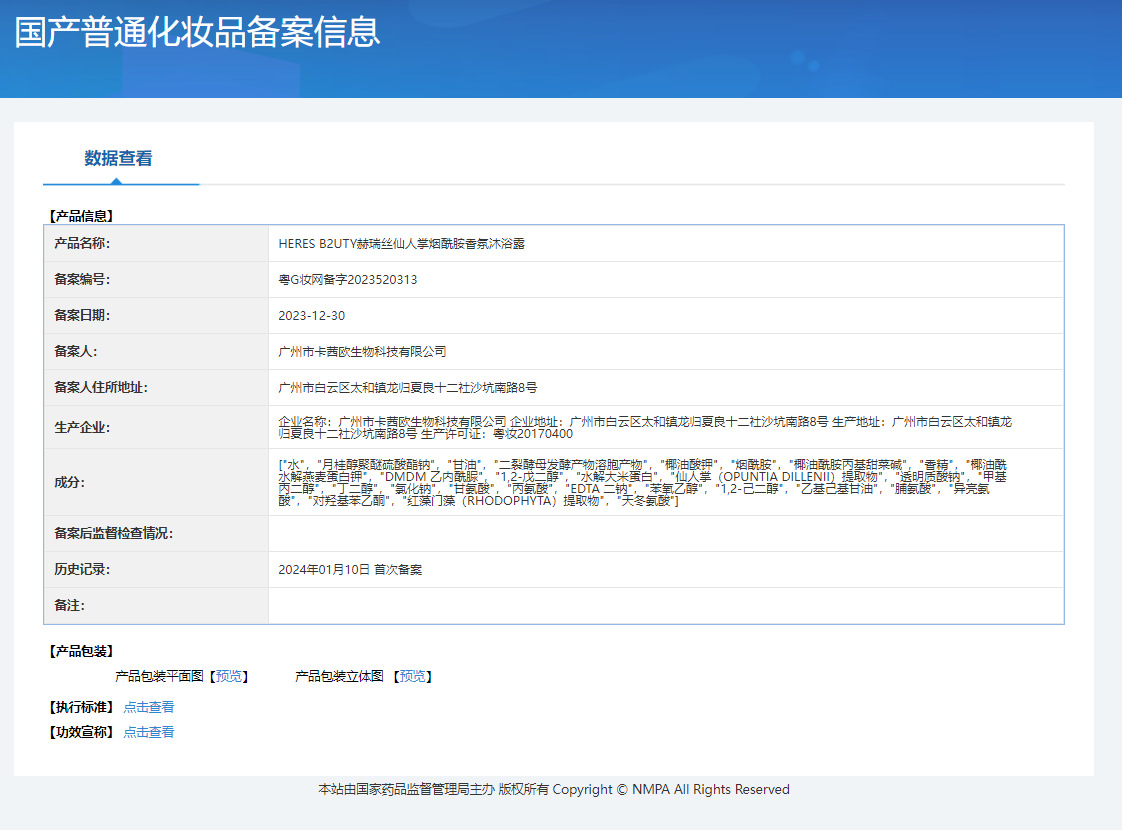The height and width of the screenshot is (830, 1122).
Task: Open the 产品包装立体图 预览 link
Action: (x=412, y=676)
